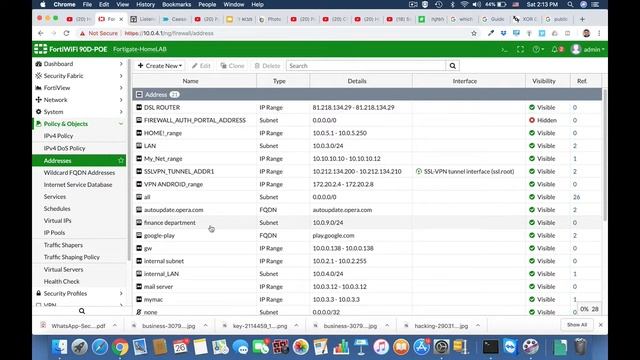Image resolution: width=640 pixels, height=360 pixels.
Task: Open Internet Service Database
Action: [x=79, y=184]
